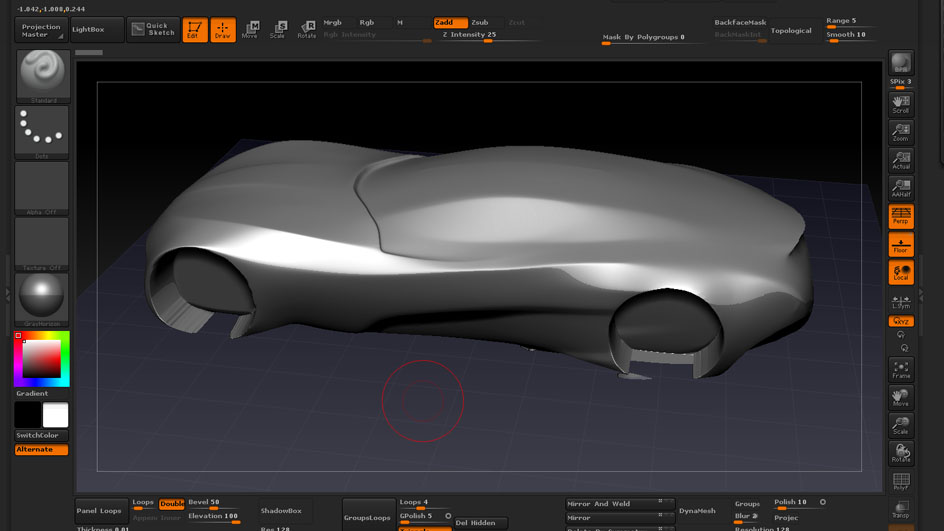
Task: Toggle Topological option
Action: click(790, 31)
